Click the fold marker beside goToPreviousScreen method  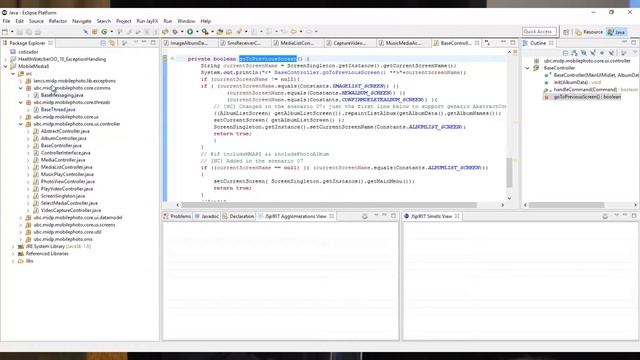click(x=172, y=59)
